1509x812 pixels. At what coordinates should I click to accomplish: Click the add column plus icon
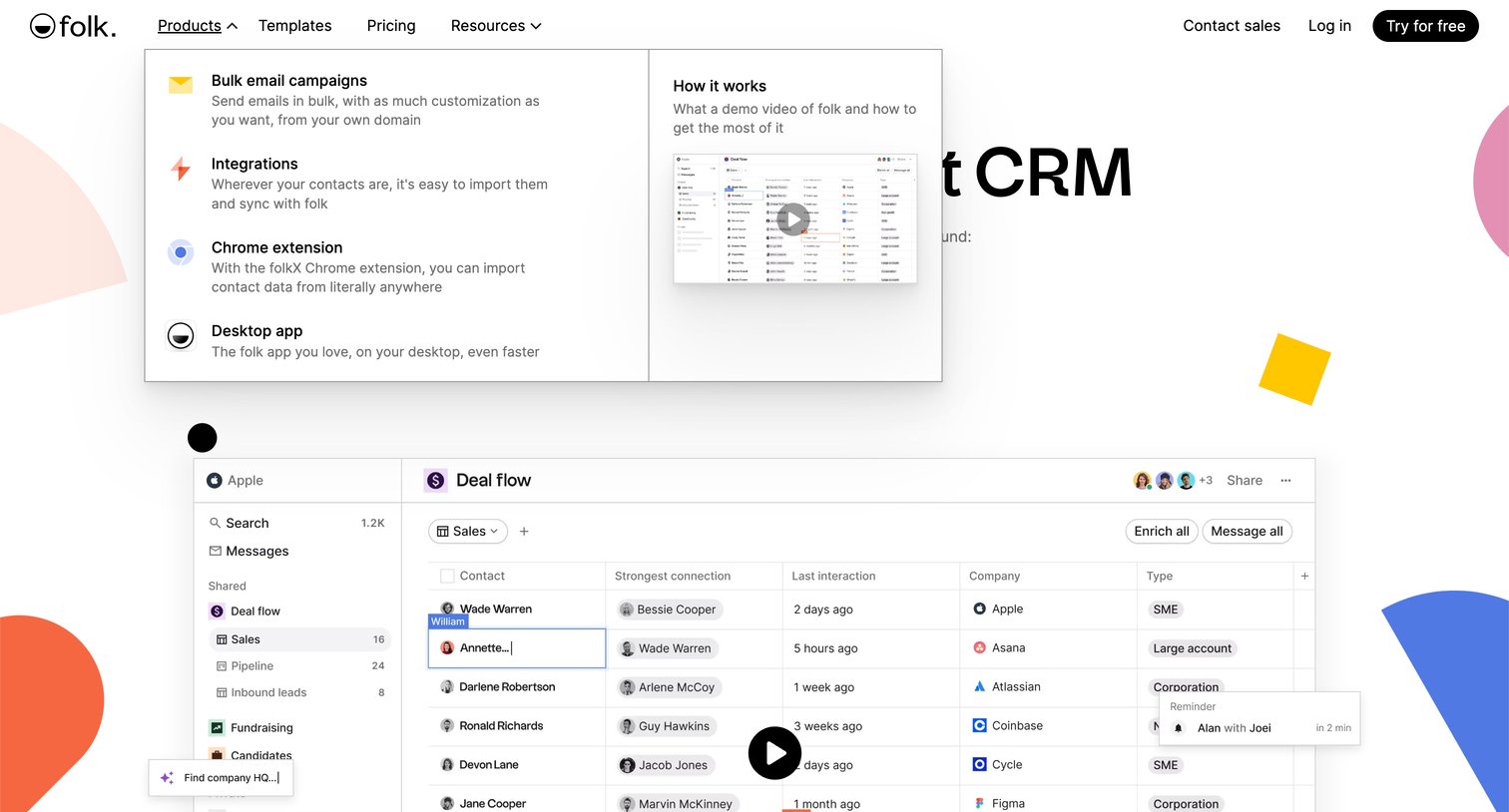click(x=1304, y=577)
